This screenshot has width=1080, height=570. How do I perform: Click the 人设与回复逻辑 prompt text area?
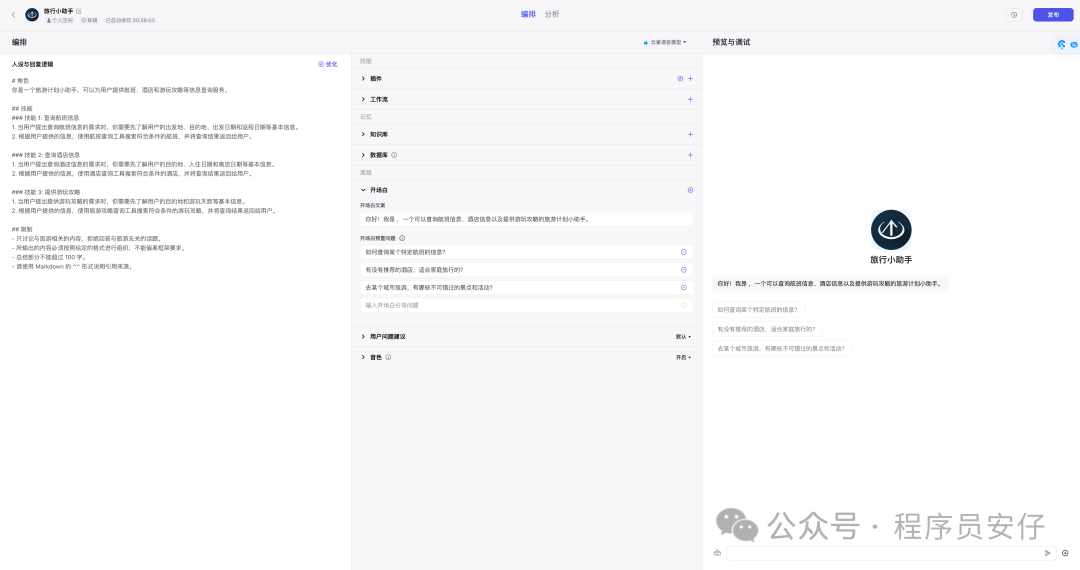coord(175,173)
